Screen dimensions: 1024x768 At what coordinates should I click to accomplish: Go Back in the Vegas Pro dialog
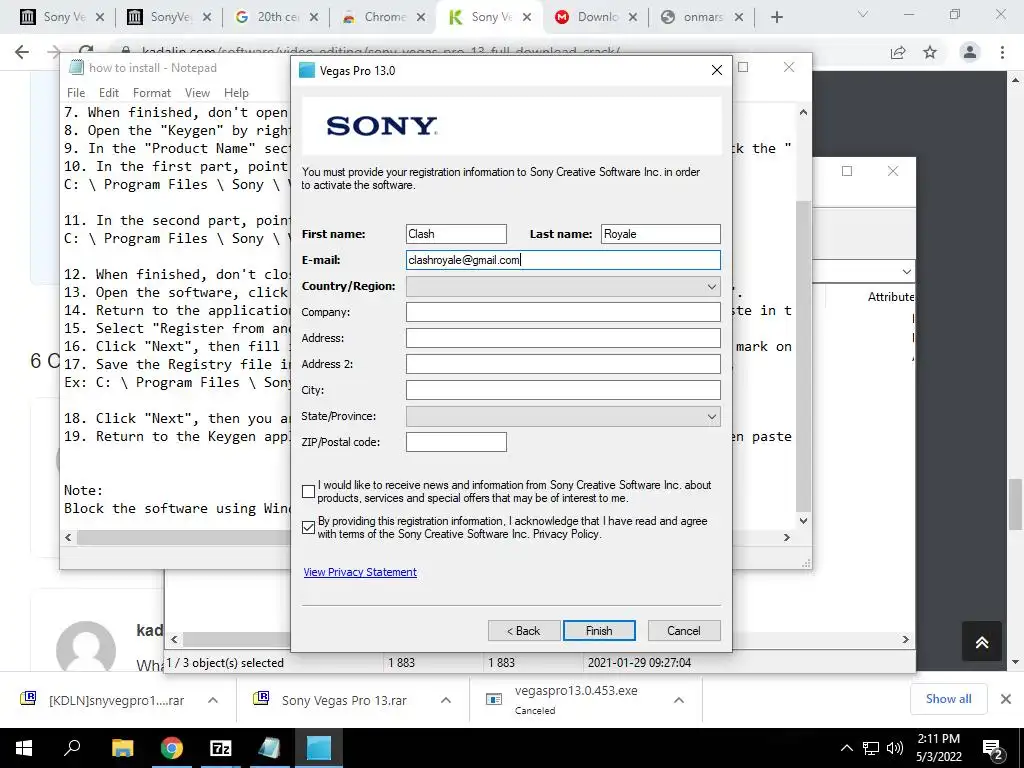[x=524, y=630]
